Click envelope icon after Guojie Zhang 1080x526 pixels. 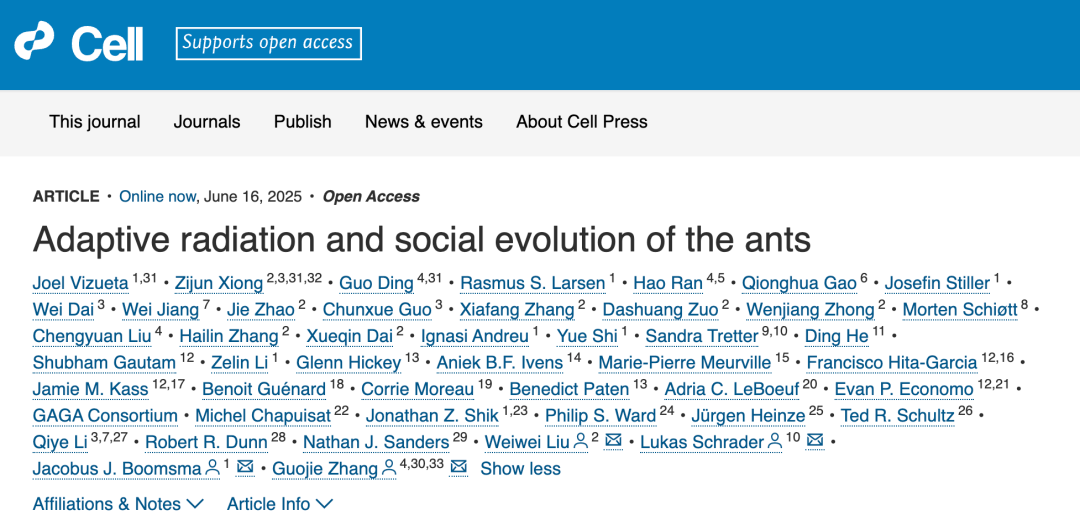pos(459,468)
